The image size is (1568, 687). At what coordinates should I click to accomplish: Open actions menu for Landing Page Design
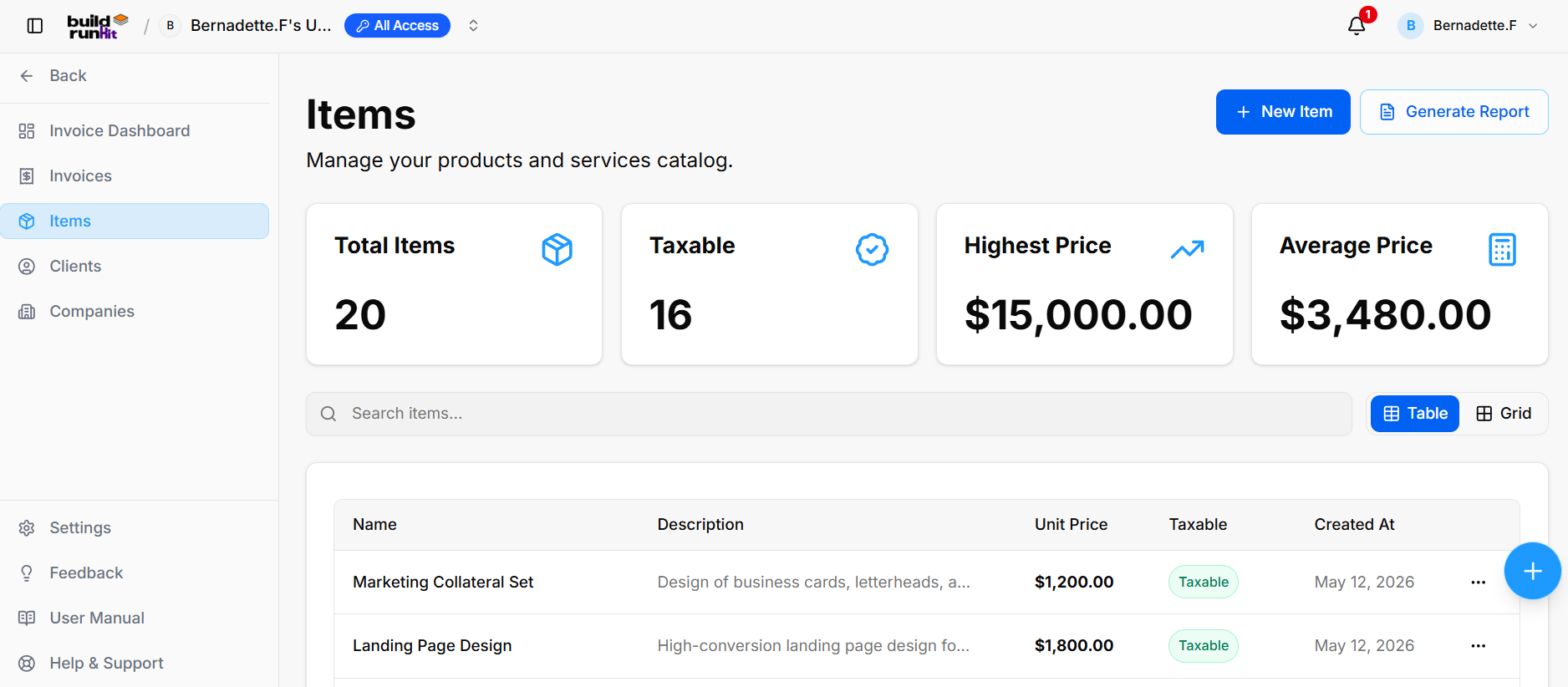coord(1478,646)
